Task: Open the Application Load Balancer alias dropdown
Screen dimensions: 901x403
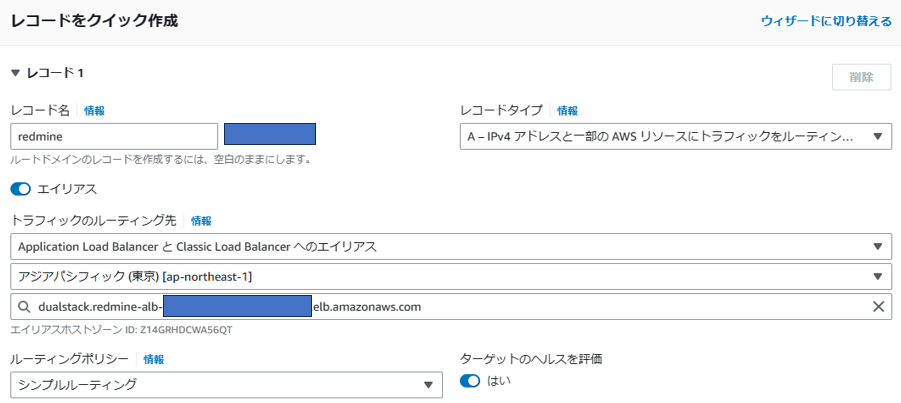Action: [451, 247]
